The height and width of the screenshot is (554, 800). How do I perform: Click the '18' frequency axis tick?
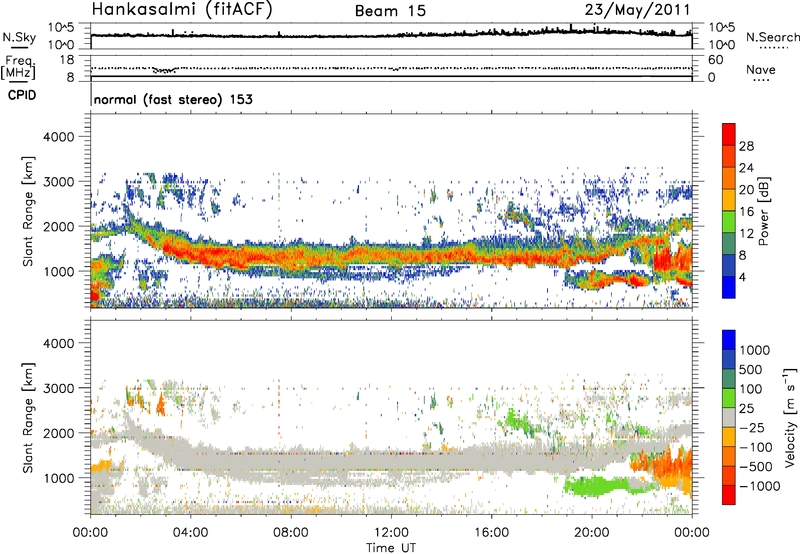[x=67, y=60]
